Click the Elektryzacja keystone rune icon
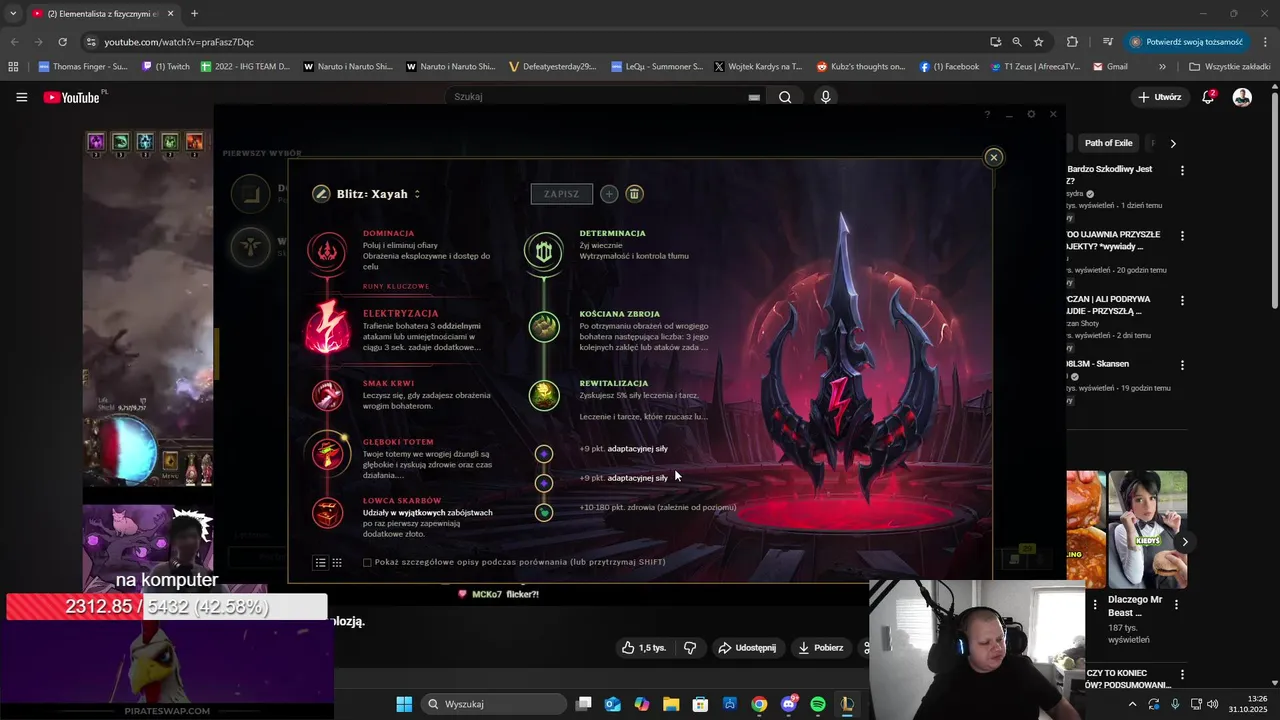Viewport: 1280px width, 720px height. 327,327
